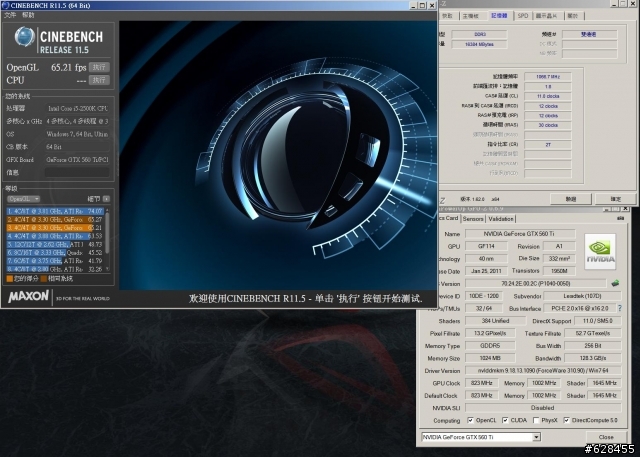
Task: Select ranking row 3 scoring 65.21
Action: [55, 228]
